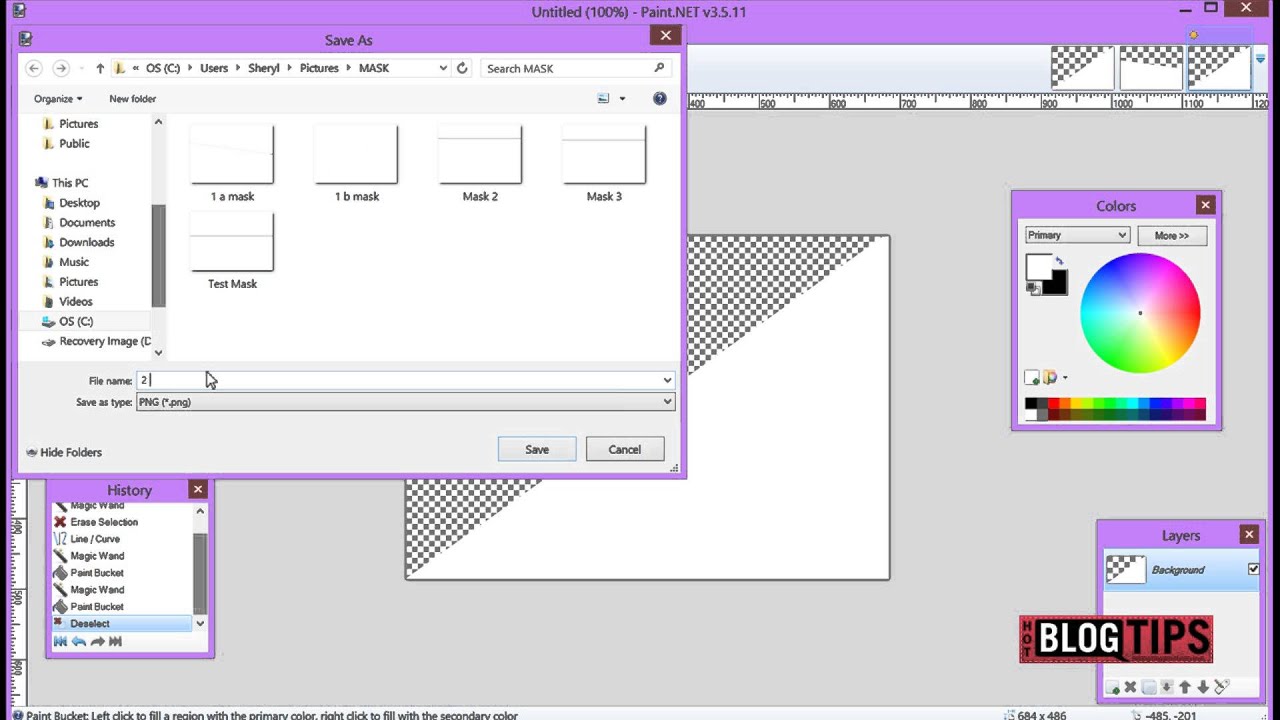The width and height of the screenshot is (1280, 720).
Task: Rewind history to the first step
Action: pos(60,641)
